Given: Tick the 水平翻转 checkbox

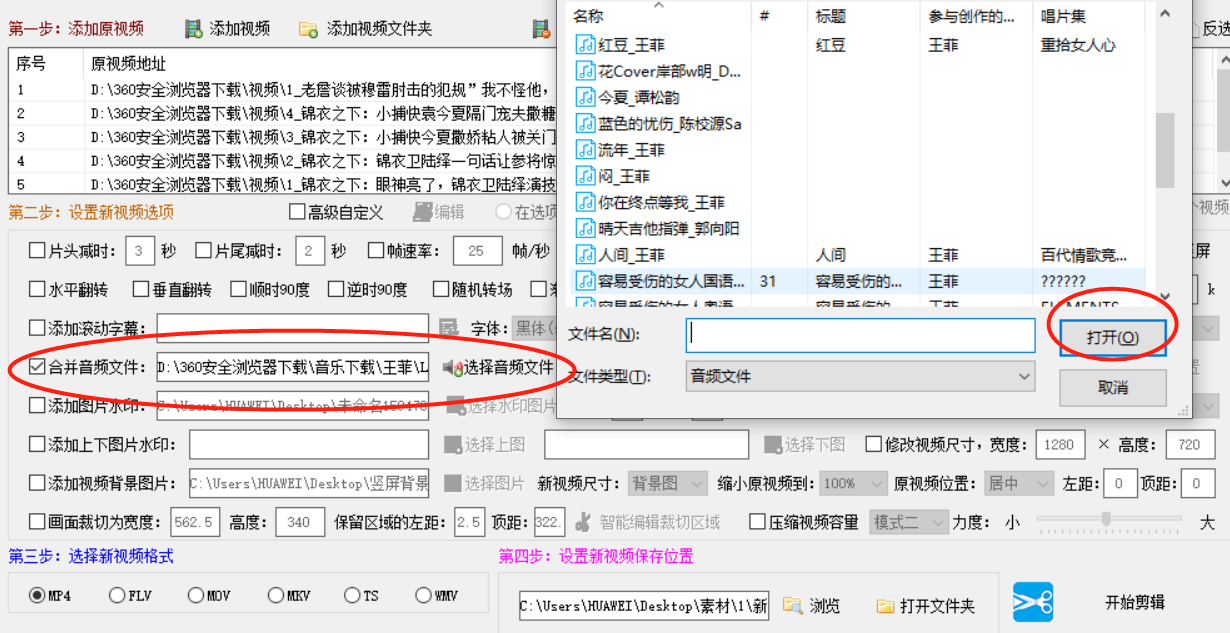Looking at the screenshot, I should point(37,289).
